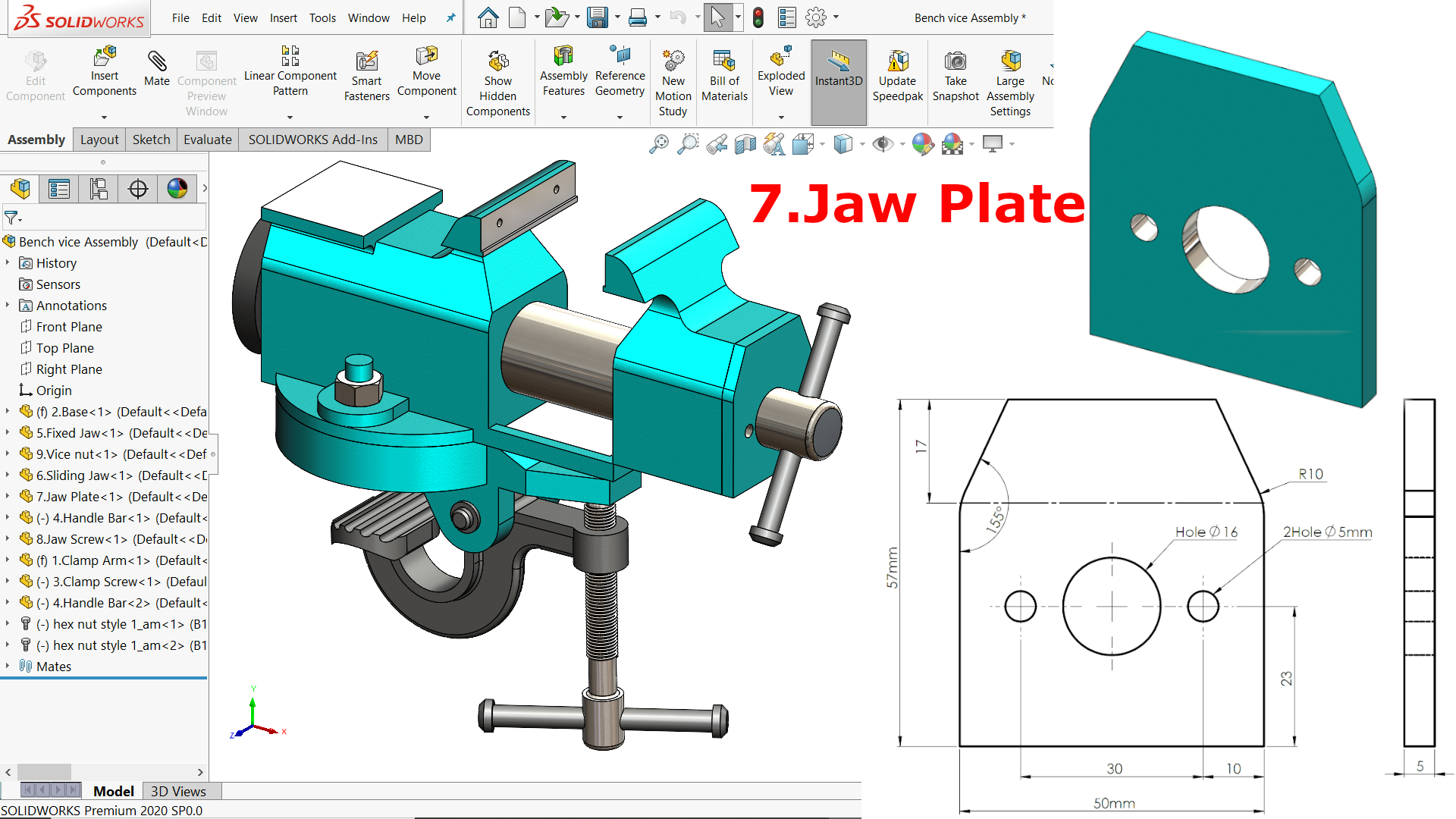Expand the Mates folder in the tree

pos(8,666)
